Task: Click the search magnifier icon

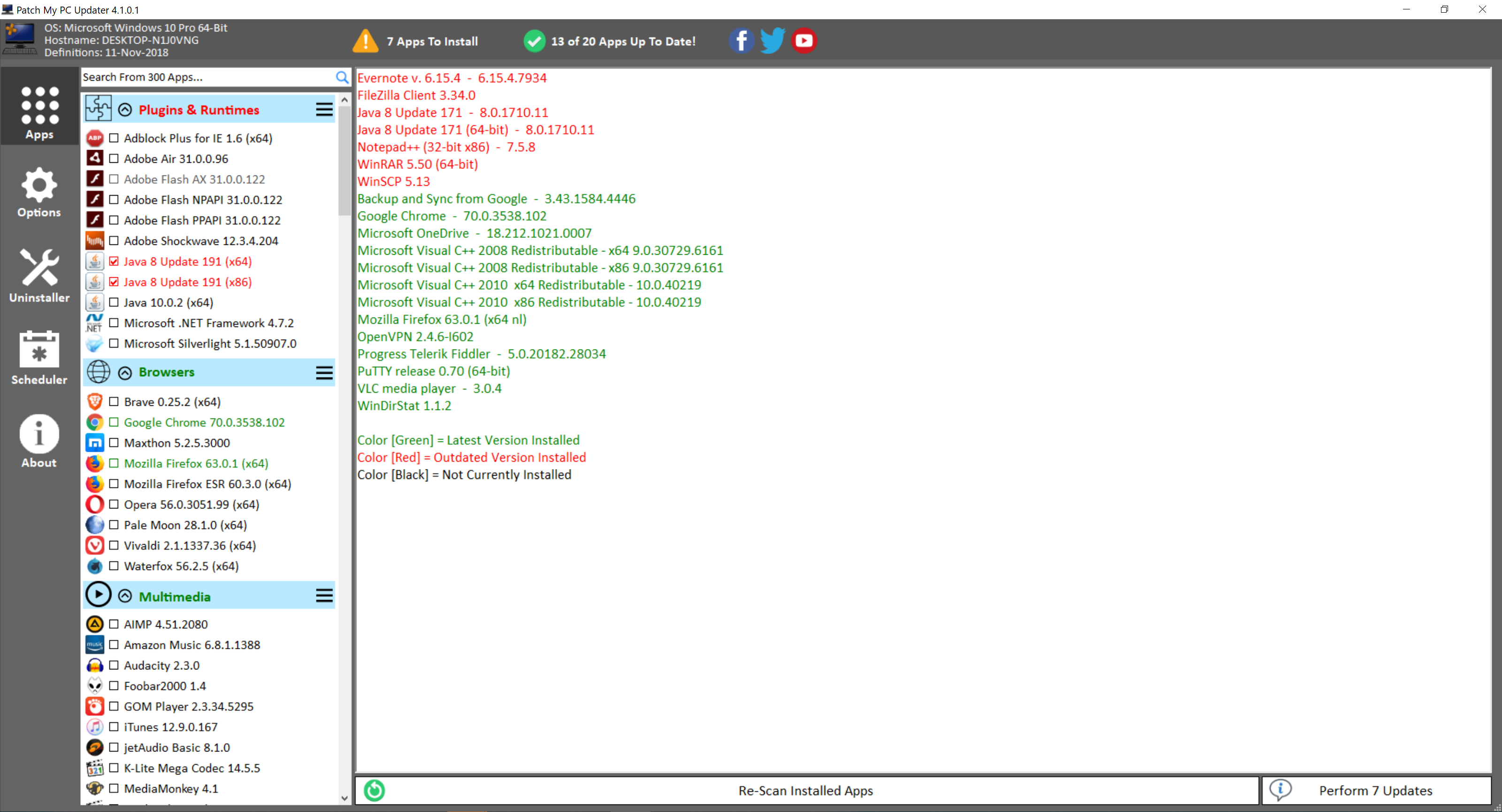Action: [342, 77]
